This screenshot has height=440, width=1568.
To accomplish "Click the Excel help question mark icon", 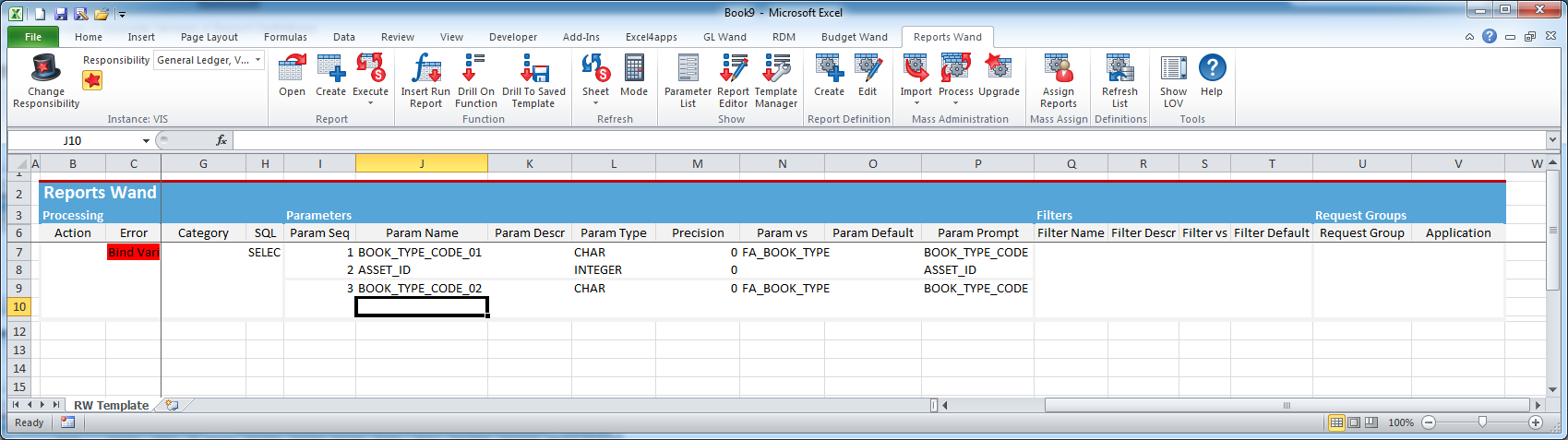I will tap(1490, 36).
